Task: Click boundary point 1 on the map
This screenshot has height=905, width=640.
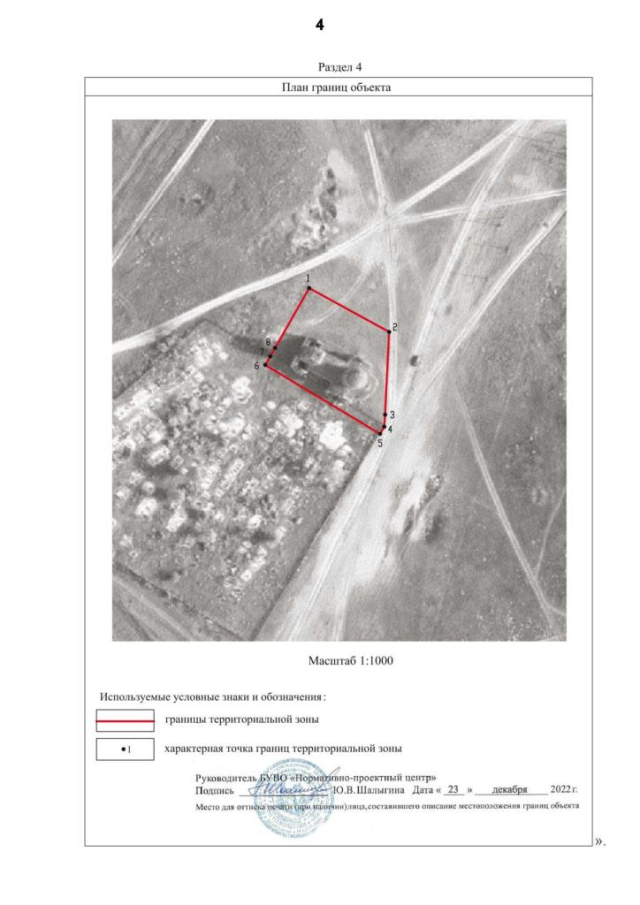Action: coord(309,289)
